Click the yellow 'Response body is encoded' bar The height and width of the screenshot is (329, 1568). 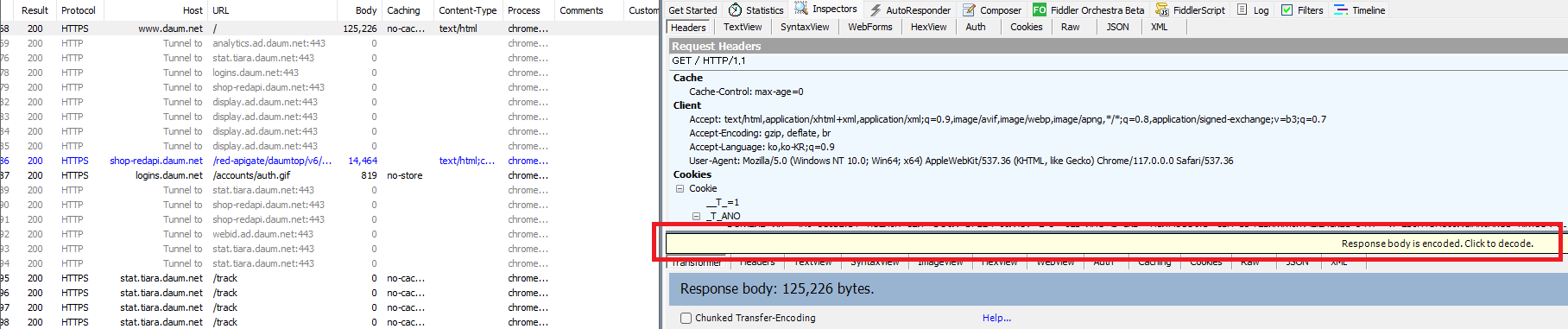coord(1112,244)
